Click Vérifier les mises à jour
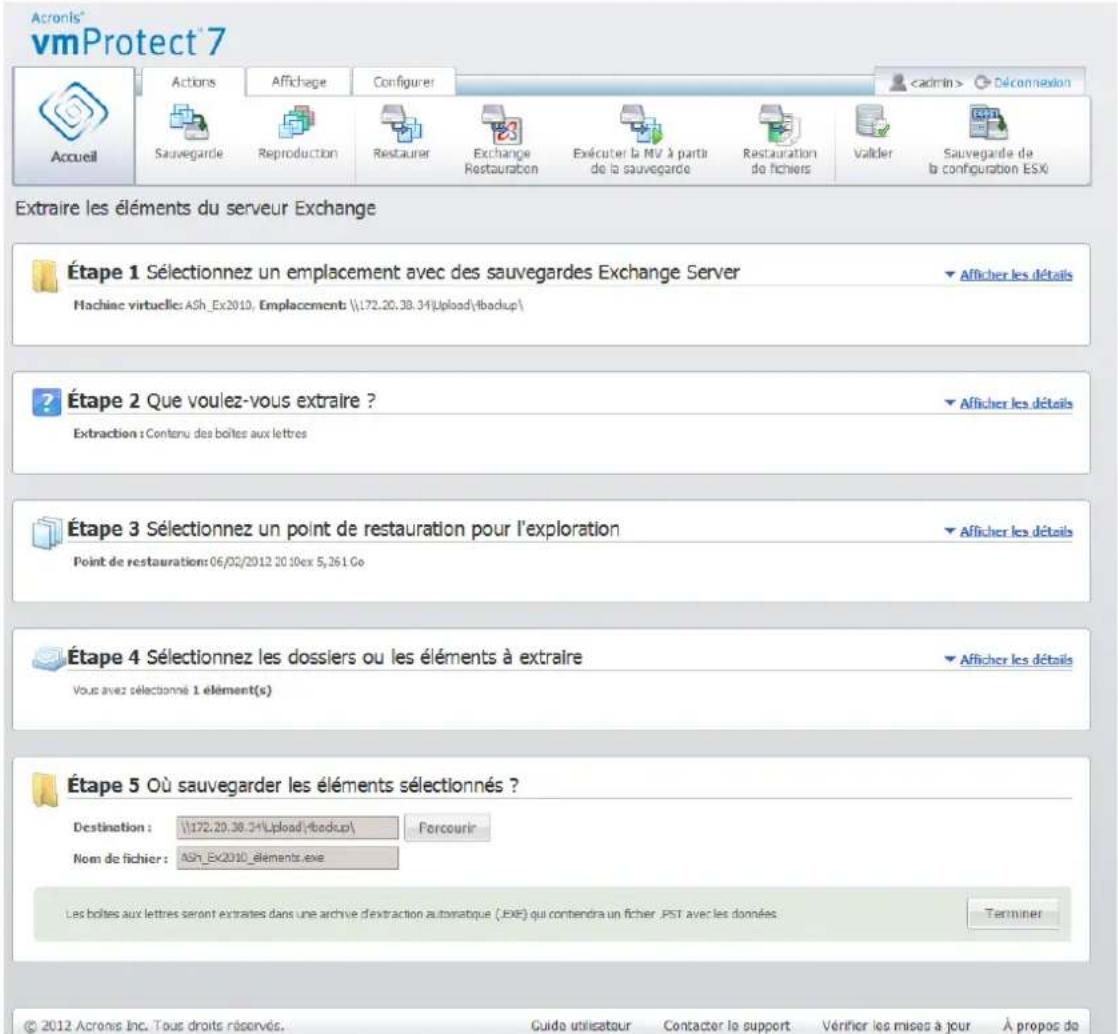Viewport: 1118px width, 1034px height. click(896, 1025)
